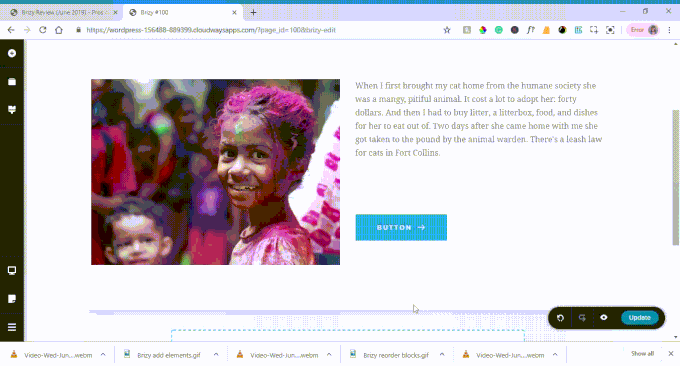Open a new browser tab
Image resolution: width=680 pixels, height=366 pixels.
point(253,13)
